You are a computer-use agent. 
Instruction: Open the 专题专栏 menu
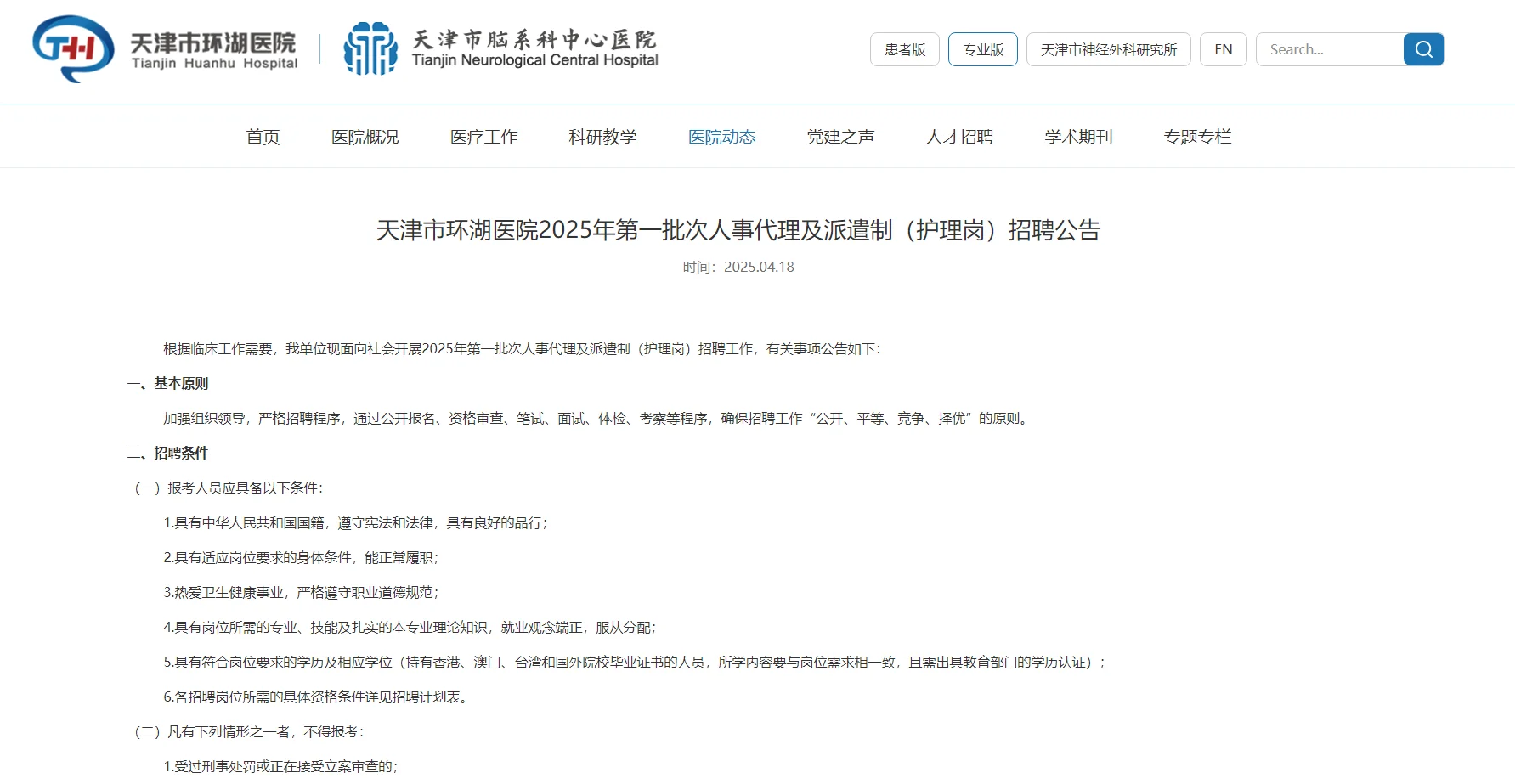[1198, 137]
